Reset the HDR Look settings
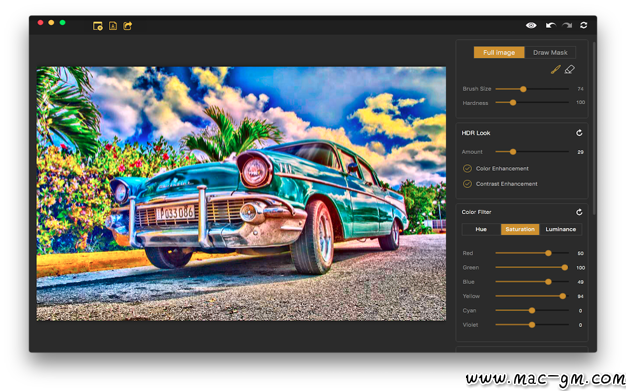Image resolution: width=626 pixels, height=391 pixels. [579, 133]
